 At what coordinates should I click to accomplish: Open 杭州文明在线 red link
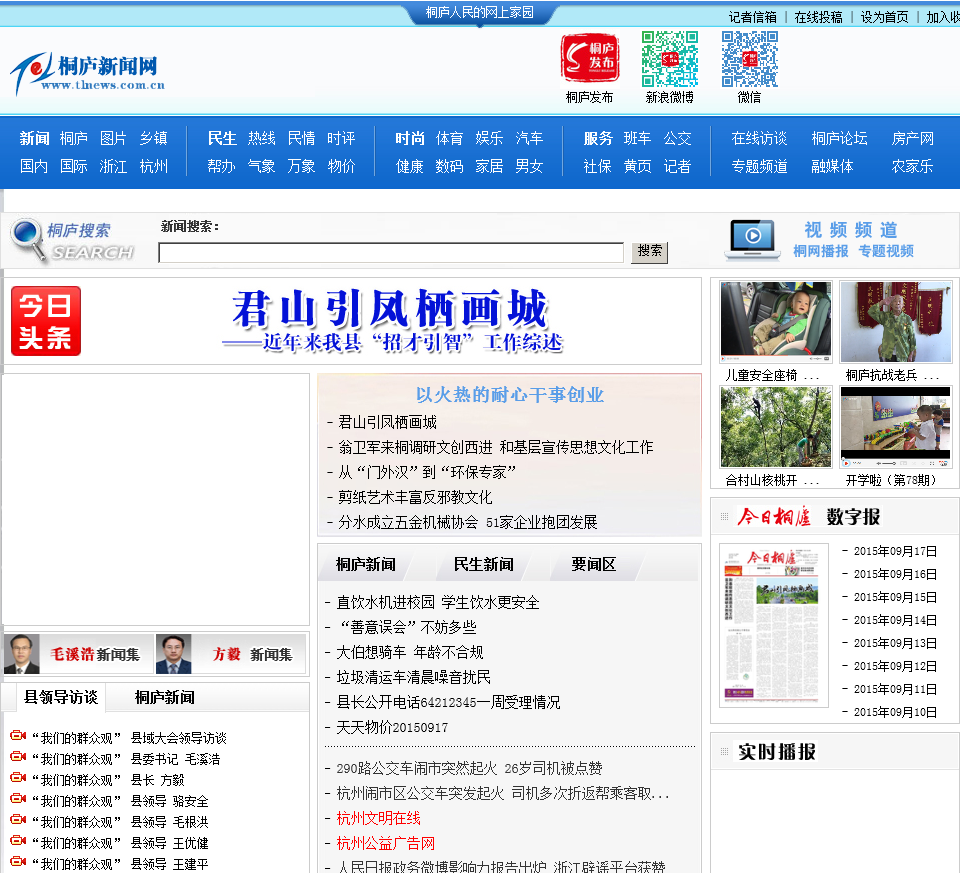tap(378, 819)
